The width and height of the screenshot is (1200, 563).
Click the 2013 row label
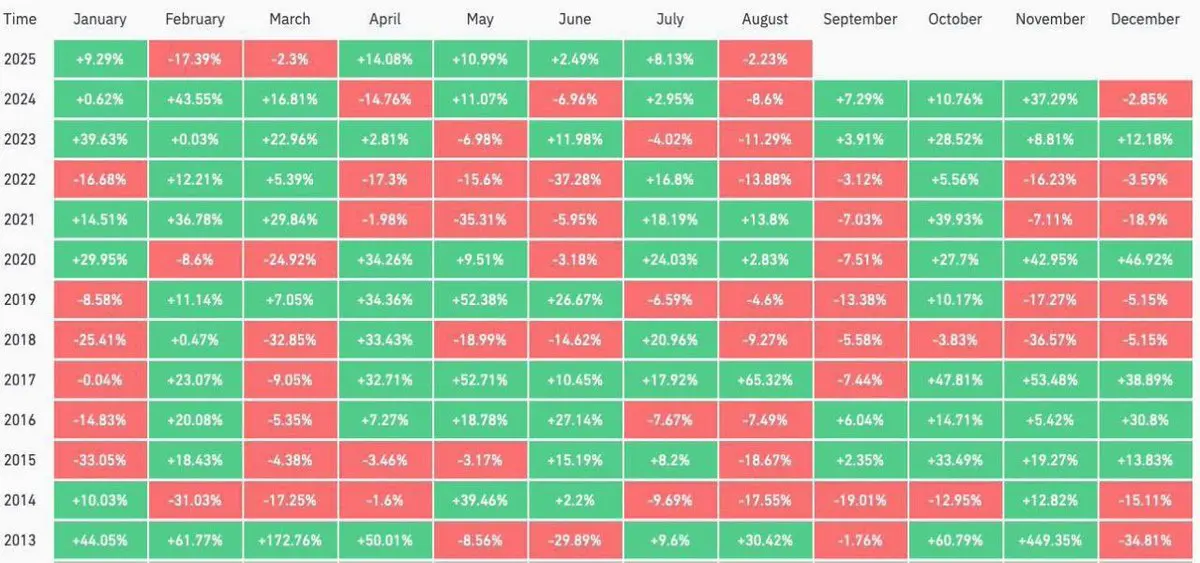tap(20, 540)
